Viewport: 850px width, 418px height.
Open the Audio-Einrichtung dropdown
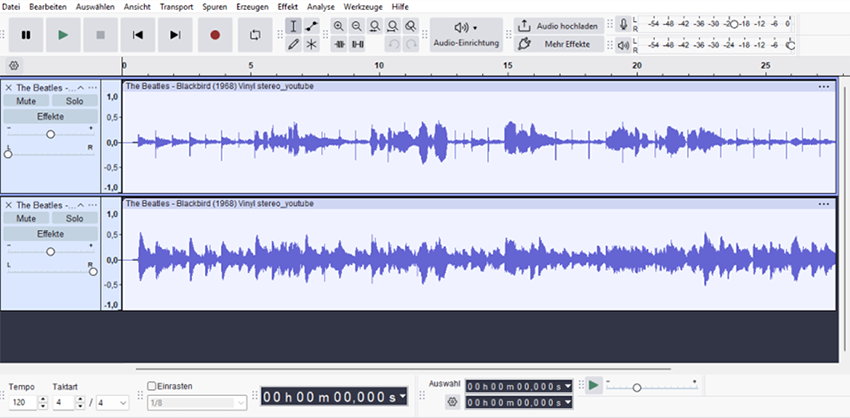(465, 35)
